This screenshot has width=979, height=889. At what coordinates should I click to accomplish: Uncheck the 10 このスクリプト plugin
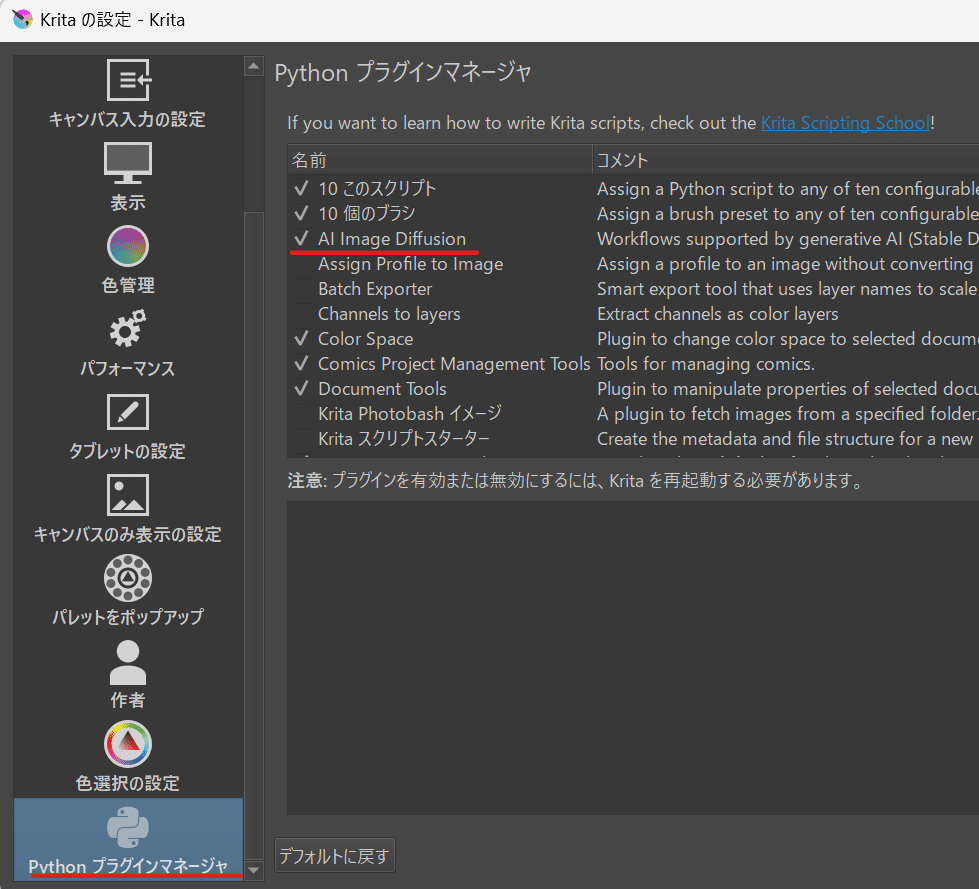[x=302, y=188]
